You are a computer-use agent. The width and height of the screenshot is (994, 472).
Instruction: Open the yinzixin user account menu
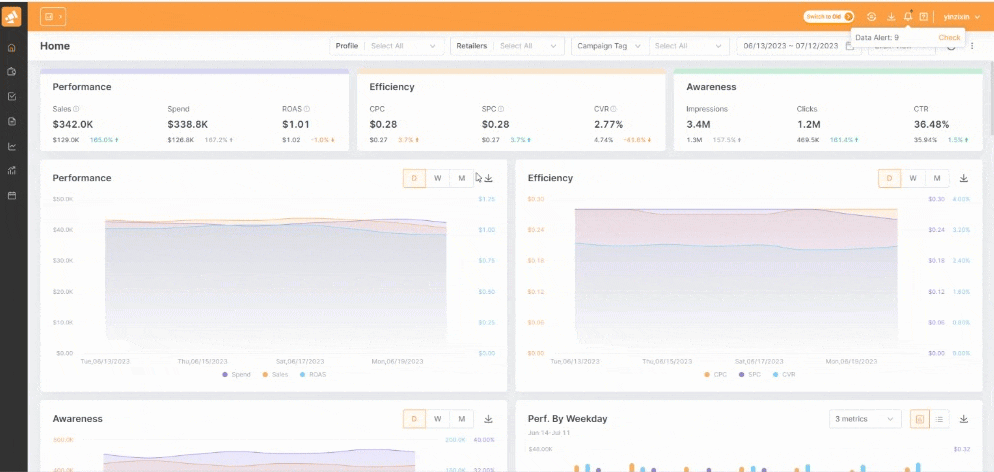[962, 16]
